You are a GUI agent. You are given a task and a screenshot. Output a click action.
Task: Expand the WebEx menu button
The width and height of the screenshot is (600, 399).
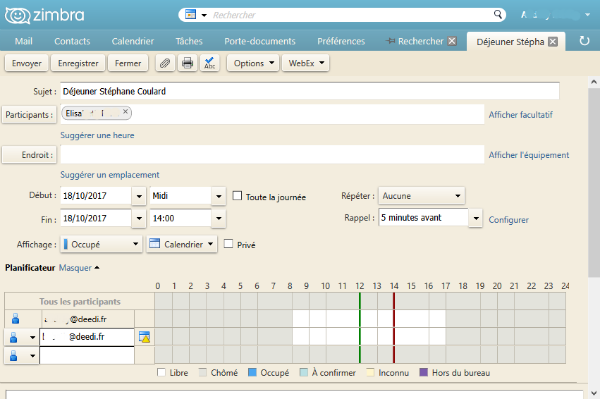pos(306,63)
